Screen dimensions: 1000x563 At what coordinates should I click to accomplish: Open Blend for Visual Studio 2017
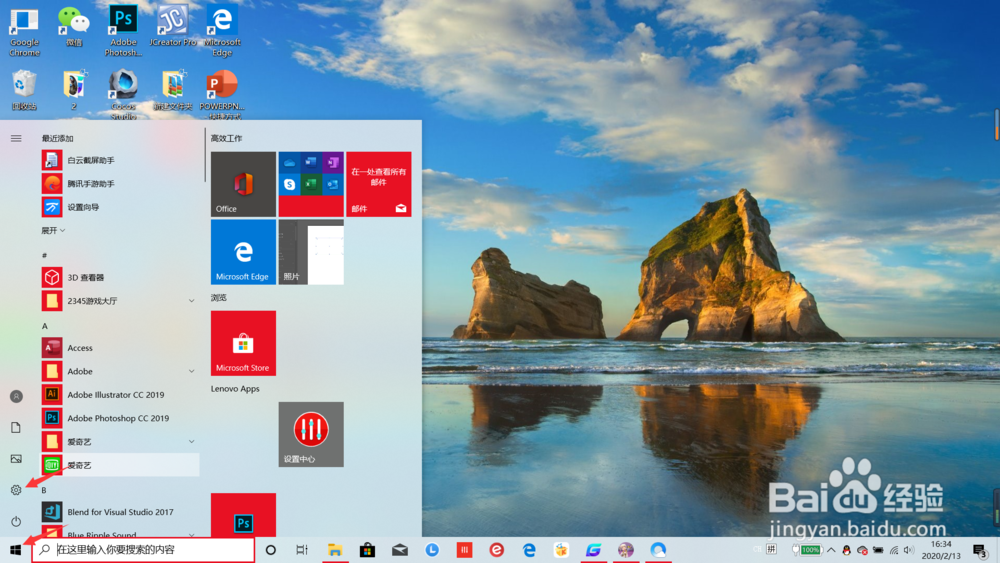tap(120, 512)
